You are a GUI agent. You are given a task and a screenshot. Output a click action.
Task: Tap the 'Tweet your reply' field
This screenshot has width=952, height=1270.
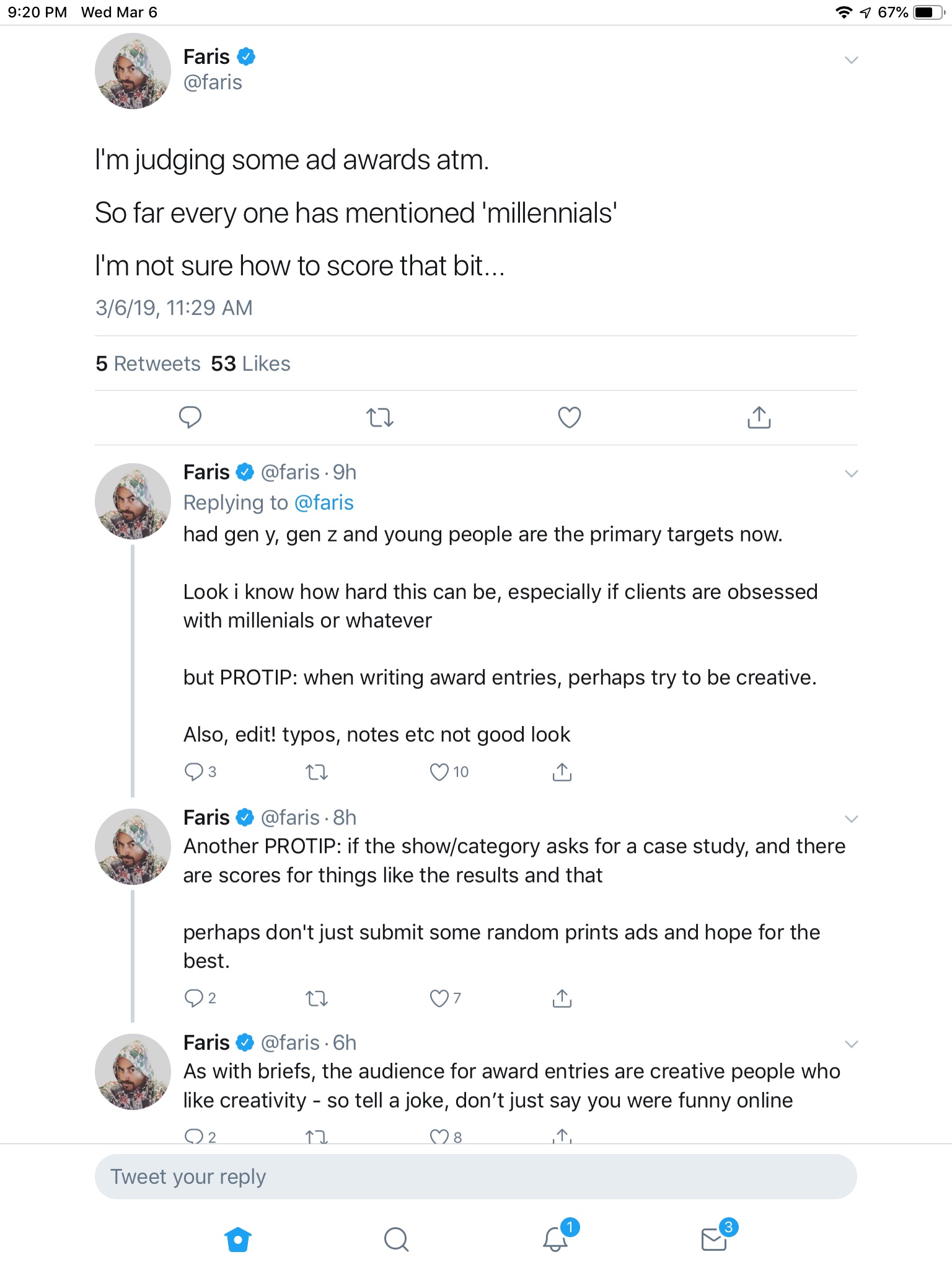pyautogui.click(x=475, y=1176)
